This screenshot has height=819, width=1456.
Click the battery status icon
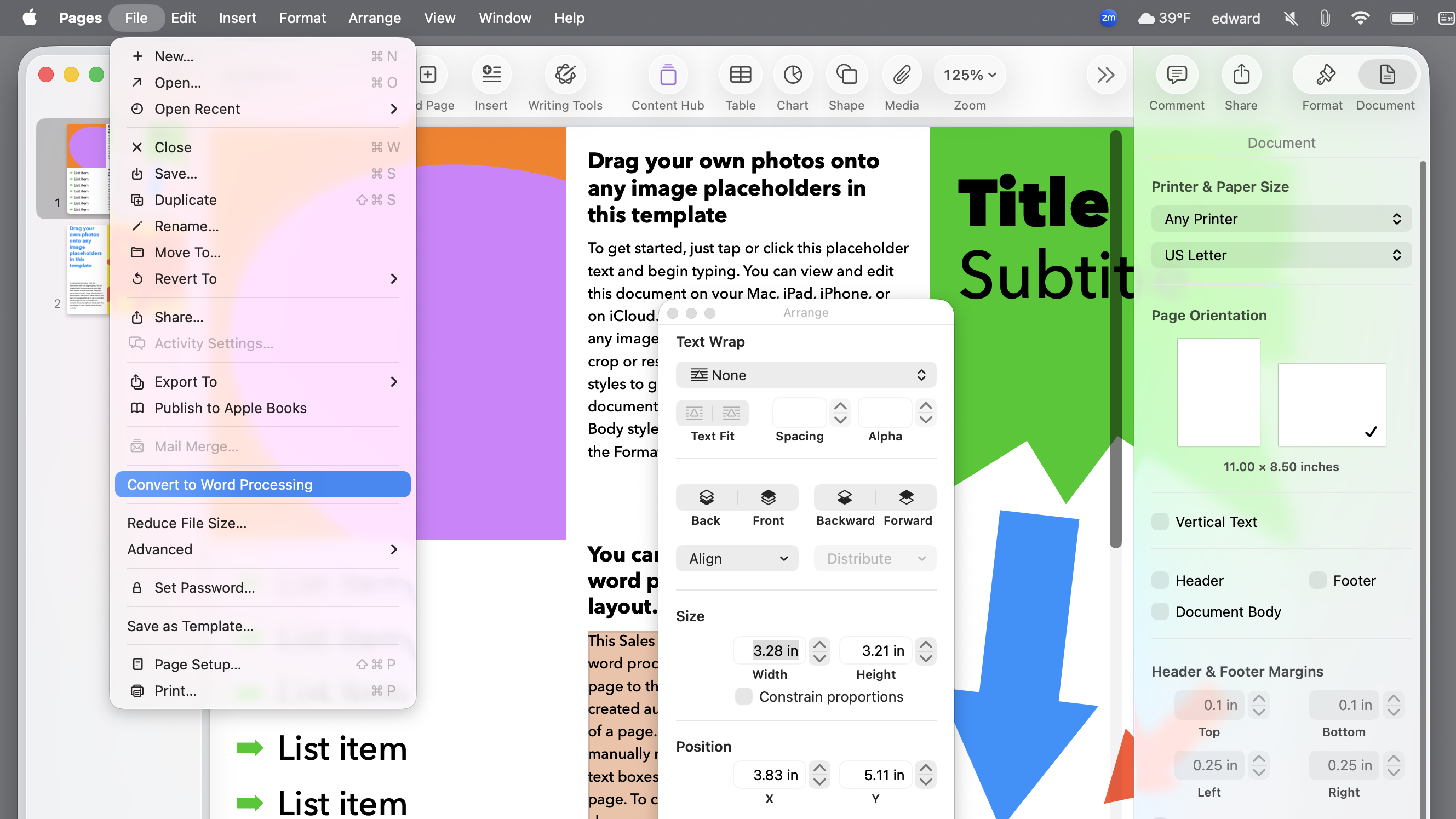tap(1403, 18)
